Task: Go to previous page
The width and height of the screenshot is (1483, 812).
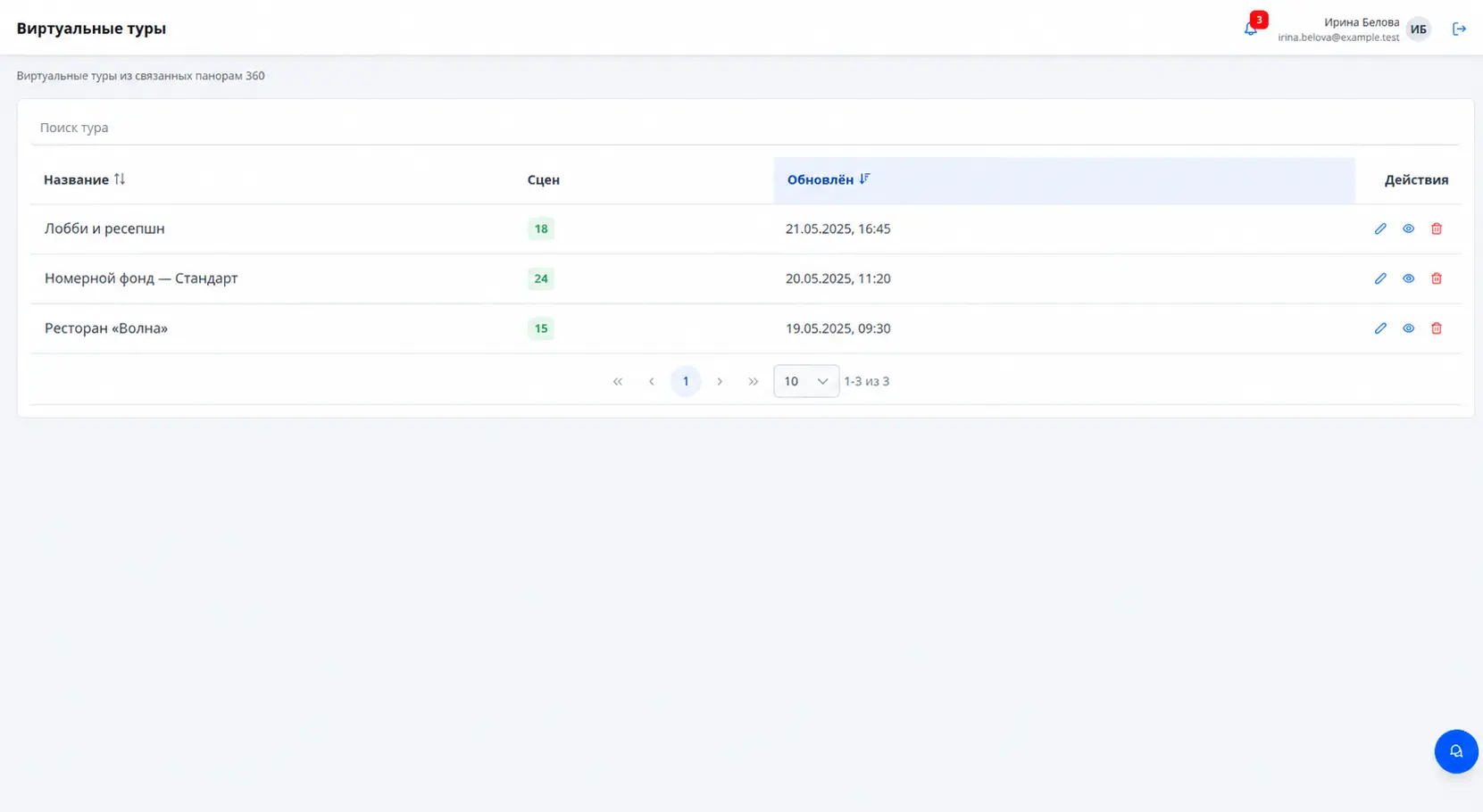Action: coord(651,381)
